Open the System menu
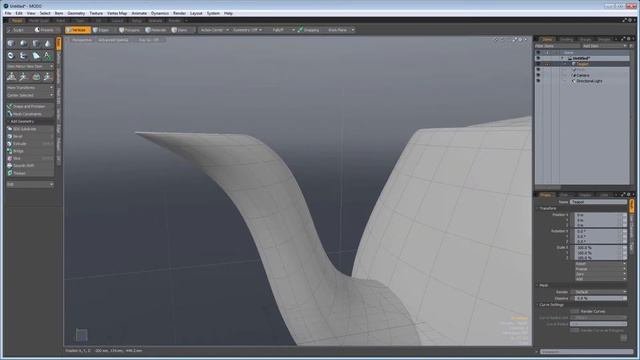This screenshot has width=640, height=360. (213, 13)
